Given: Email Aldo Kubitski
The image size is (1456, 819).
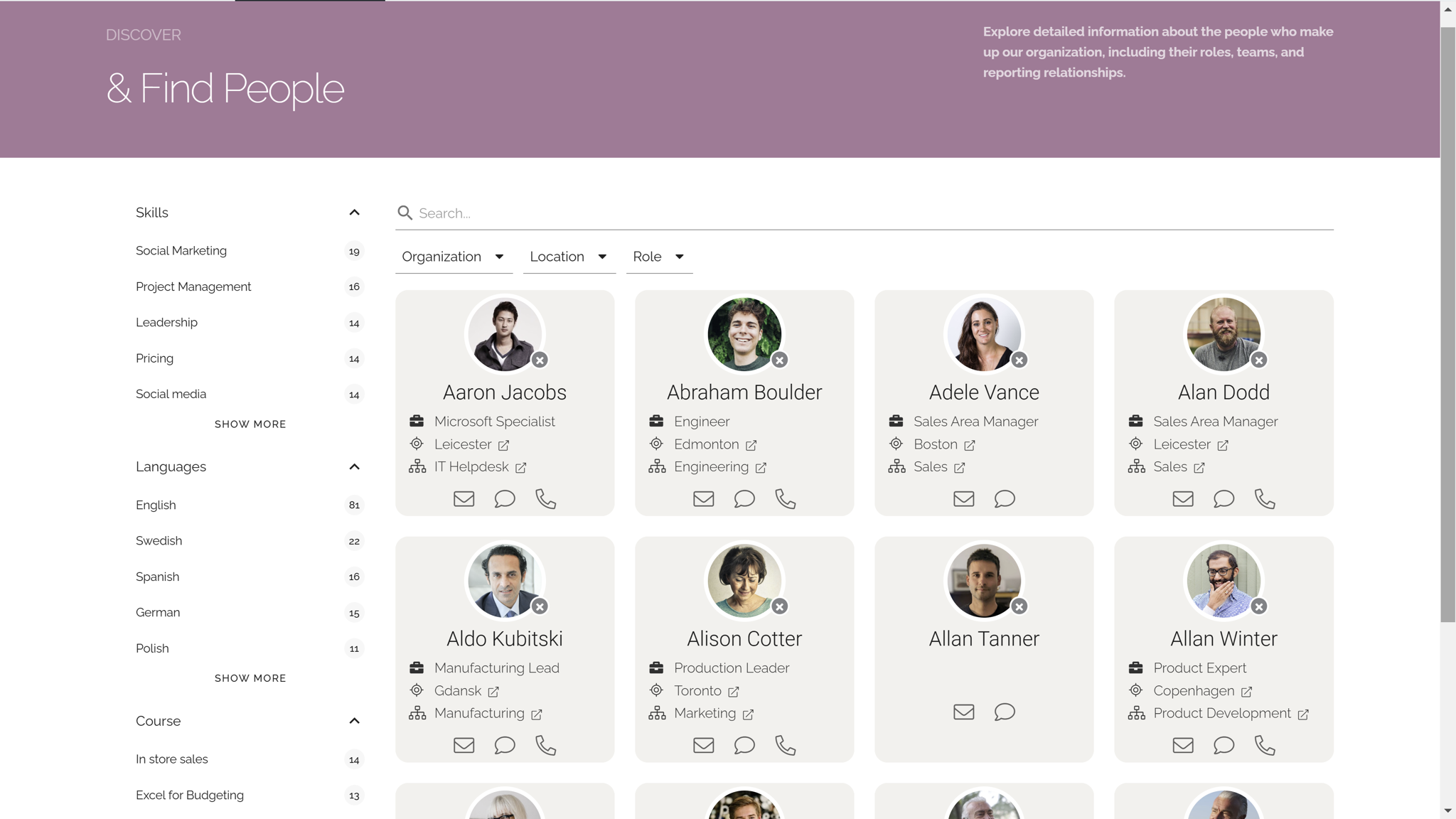Looking at the screenshot, I should tap(464, 745).
